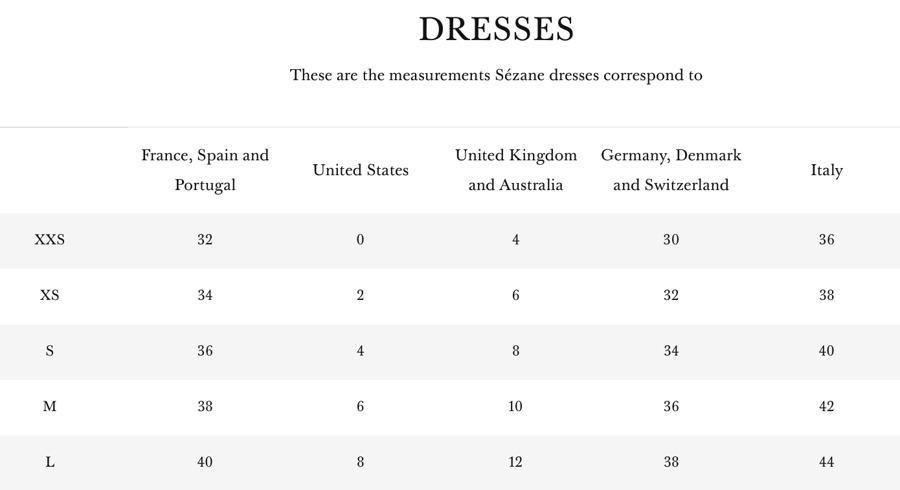Select the M size row label

click(x=49, y=407)
